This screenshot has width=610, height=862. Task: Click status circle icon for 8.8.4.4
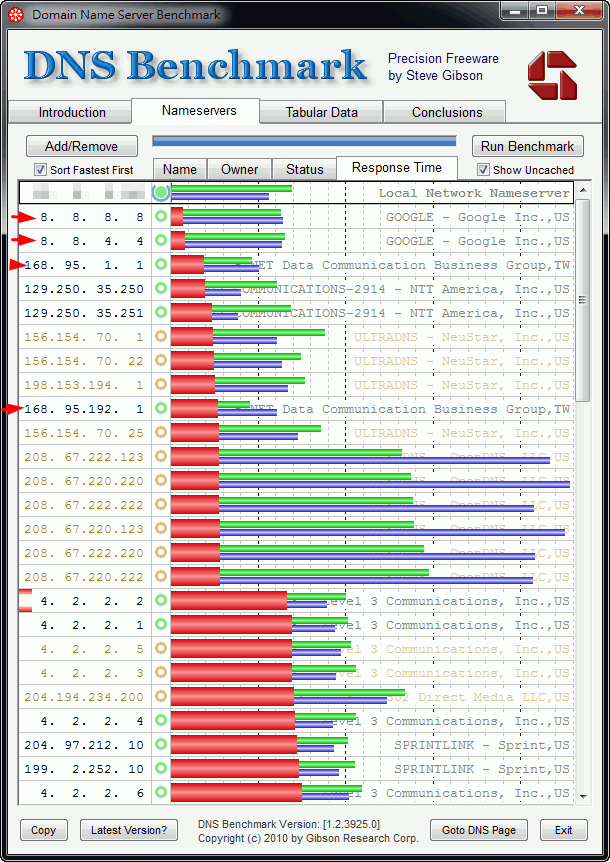[160, 240]
